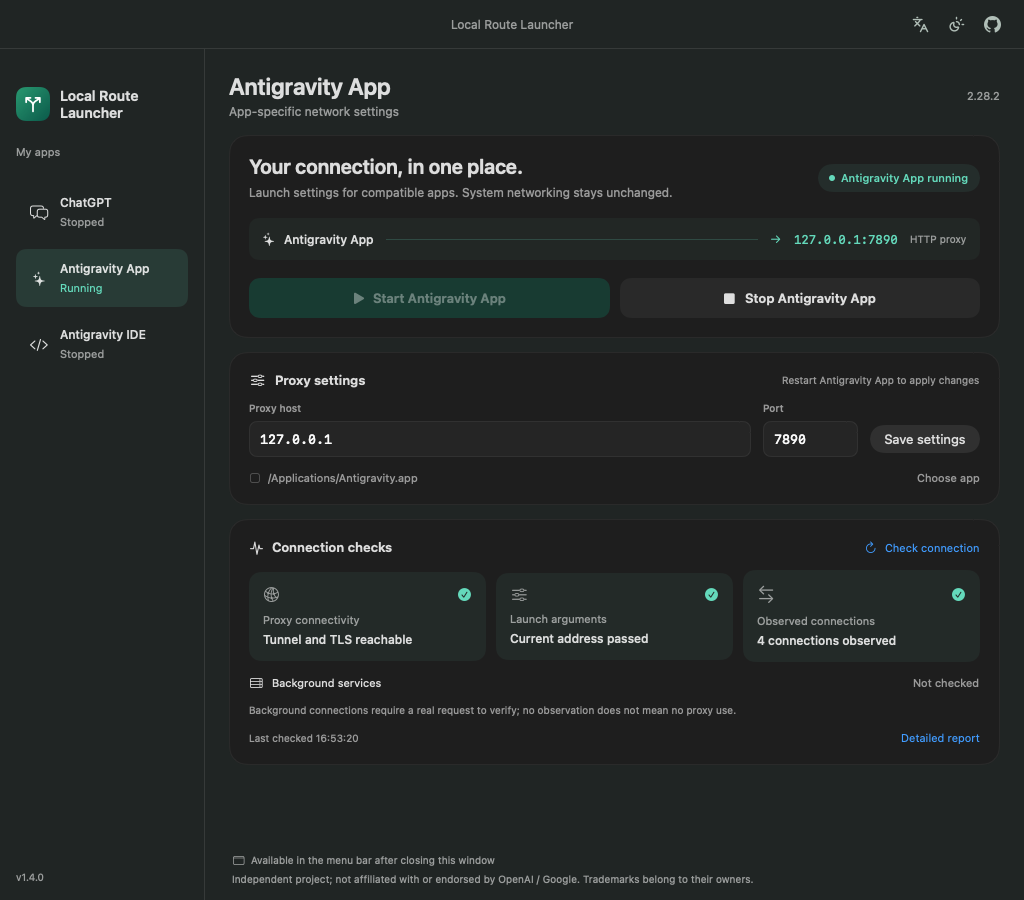Click Choose app
1024x900 pixels.
coord(948,478)
